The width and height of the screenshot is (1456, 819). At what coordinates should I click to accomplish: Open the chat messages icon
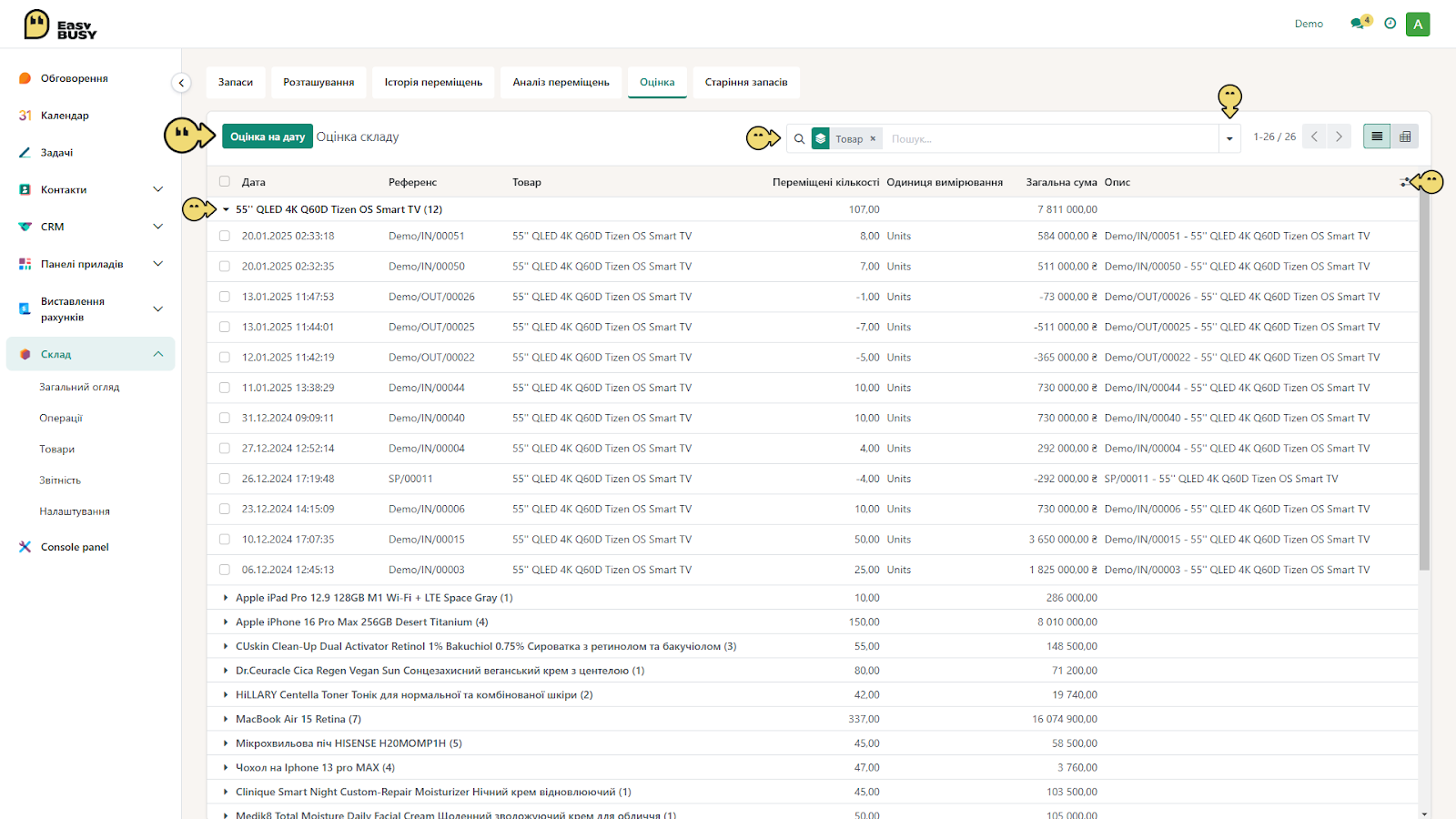[x=1360, y=23]
